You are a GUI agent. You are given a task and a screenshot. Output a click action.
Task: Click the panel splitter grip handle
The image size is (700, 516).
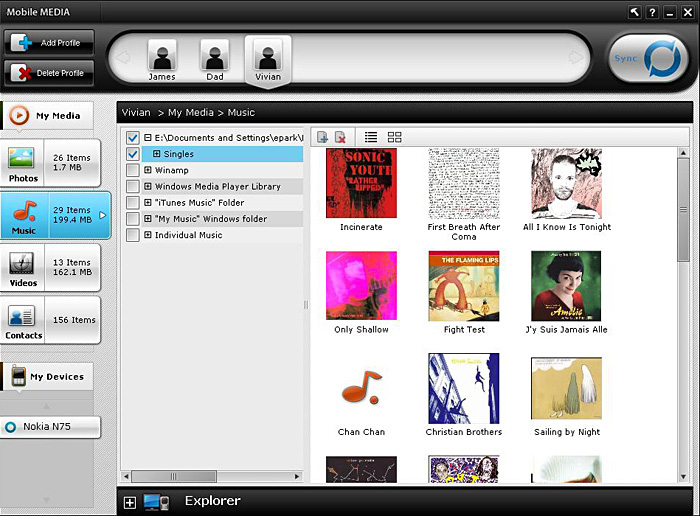coord(306,305)
